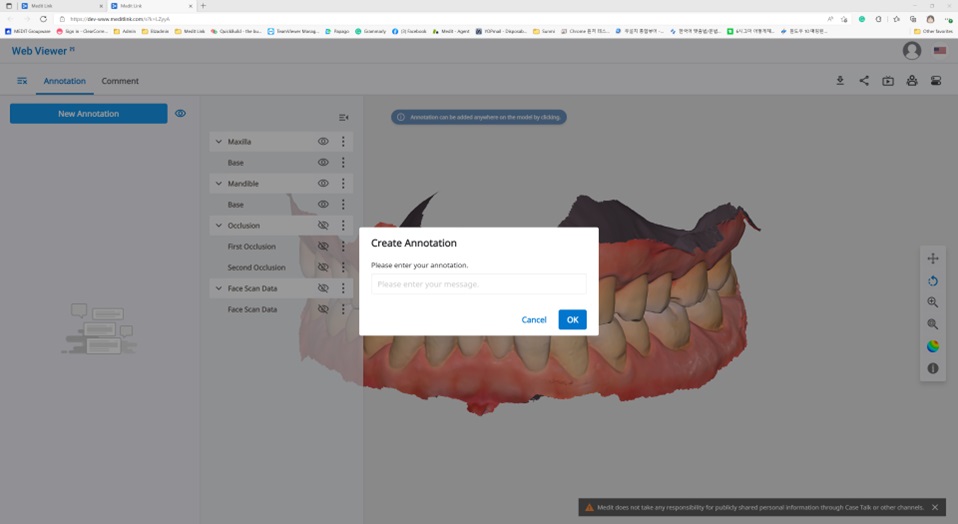Select the Annotation tab

pyautogui.click(x=64, y=81)
